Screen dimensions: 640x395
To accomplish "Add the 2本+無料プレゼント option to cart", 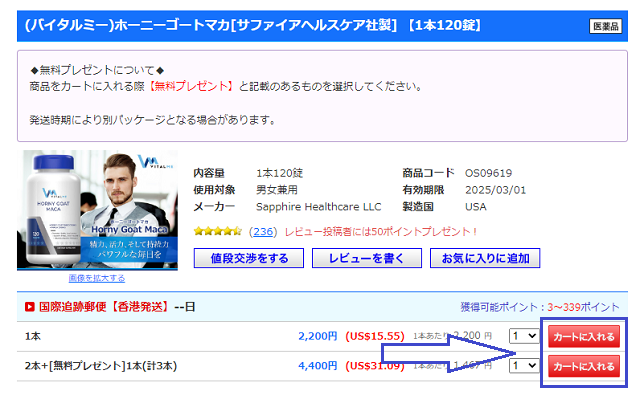I will pos(584,366).
